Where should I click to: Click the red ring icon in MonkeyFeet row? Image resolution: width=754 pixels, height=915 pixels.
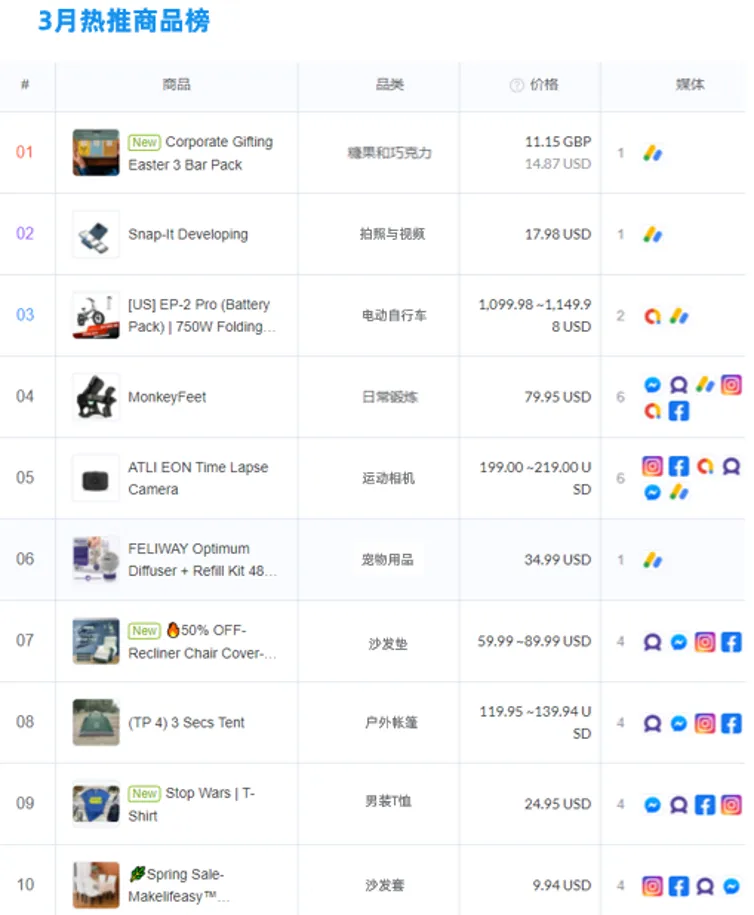pos(652,411)
